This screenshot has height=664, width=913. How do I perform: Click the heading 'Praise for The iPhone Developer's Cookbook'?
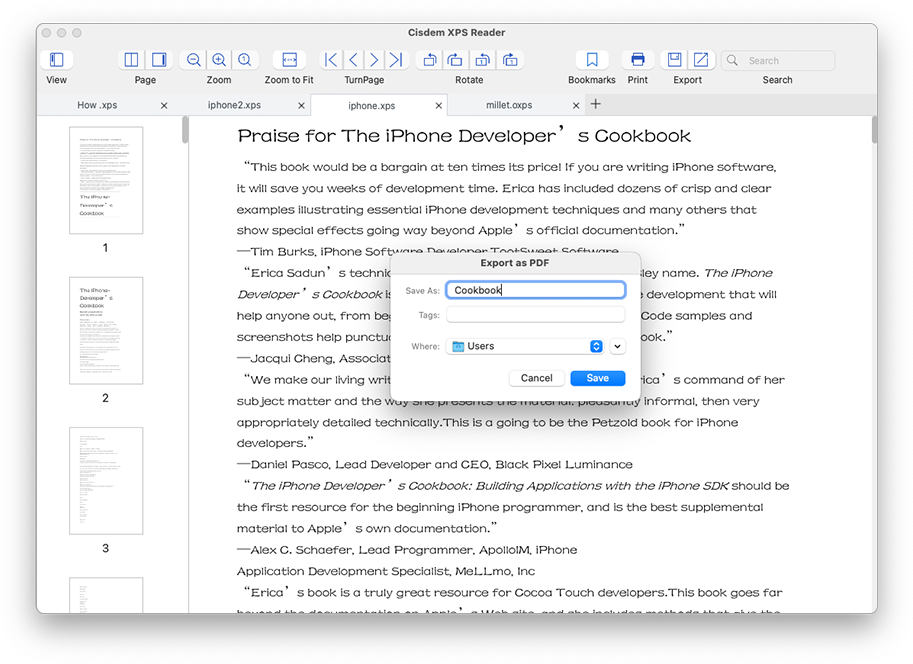coord(463,136)
